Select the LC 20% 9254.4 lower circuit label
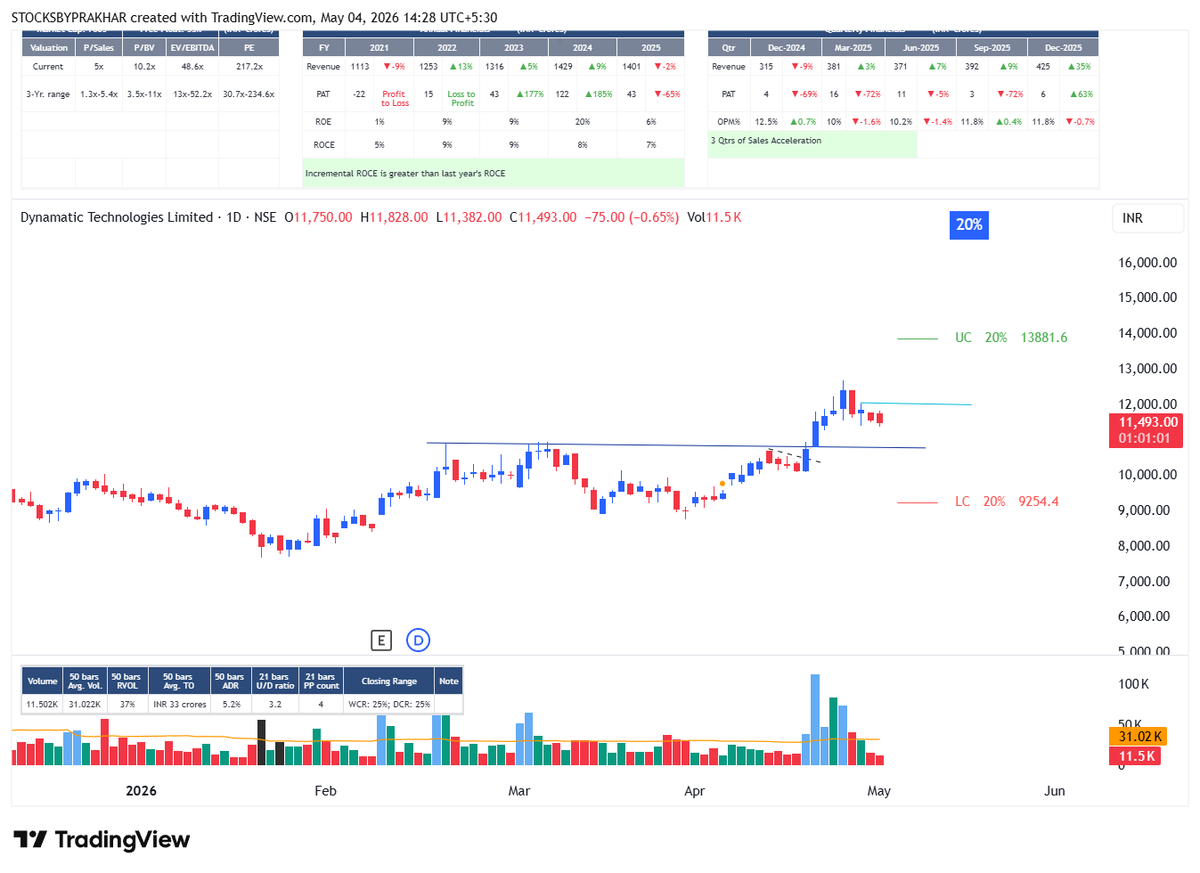The image size is (1200, 873). [1006, 502]
